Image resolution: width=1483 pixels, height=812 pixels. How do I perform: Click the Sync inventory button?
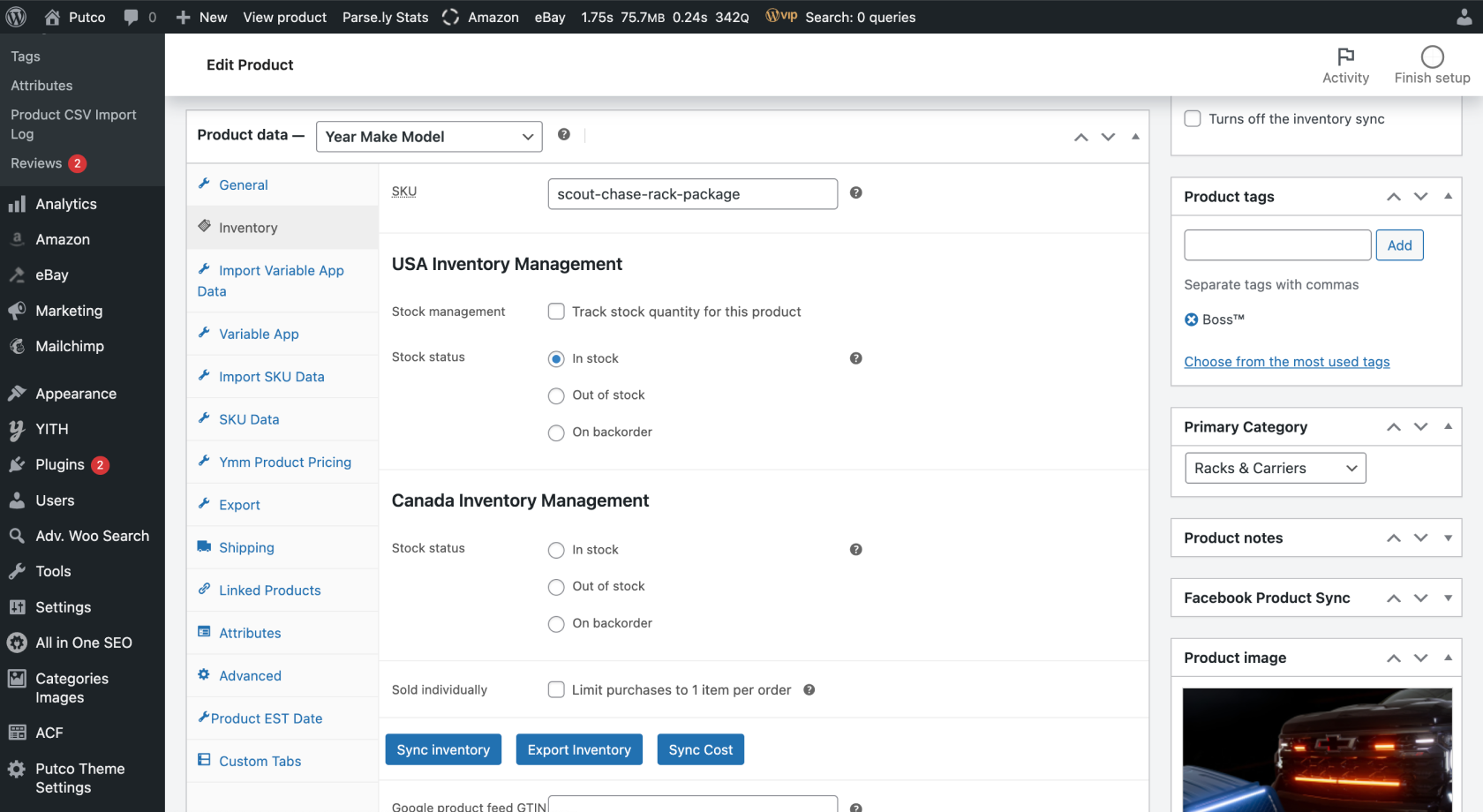pos(443,750)
